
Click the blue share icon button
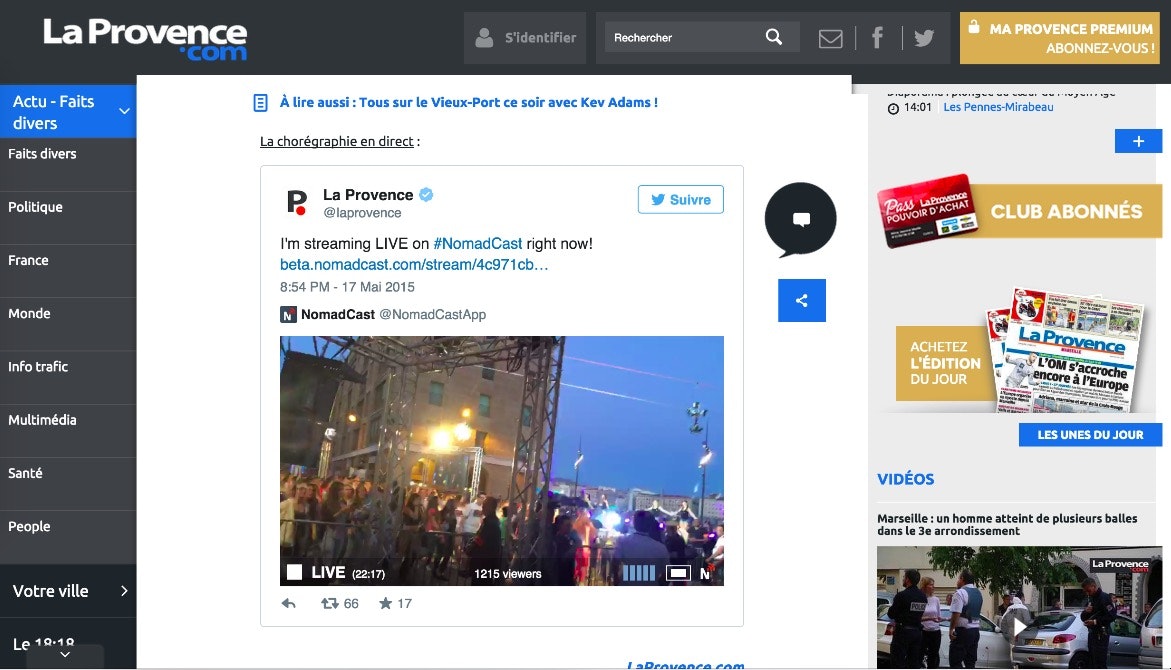(801, 300)
